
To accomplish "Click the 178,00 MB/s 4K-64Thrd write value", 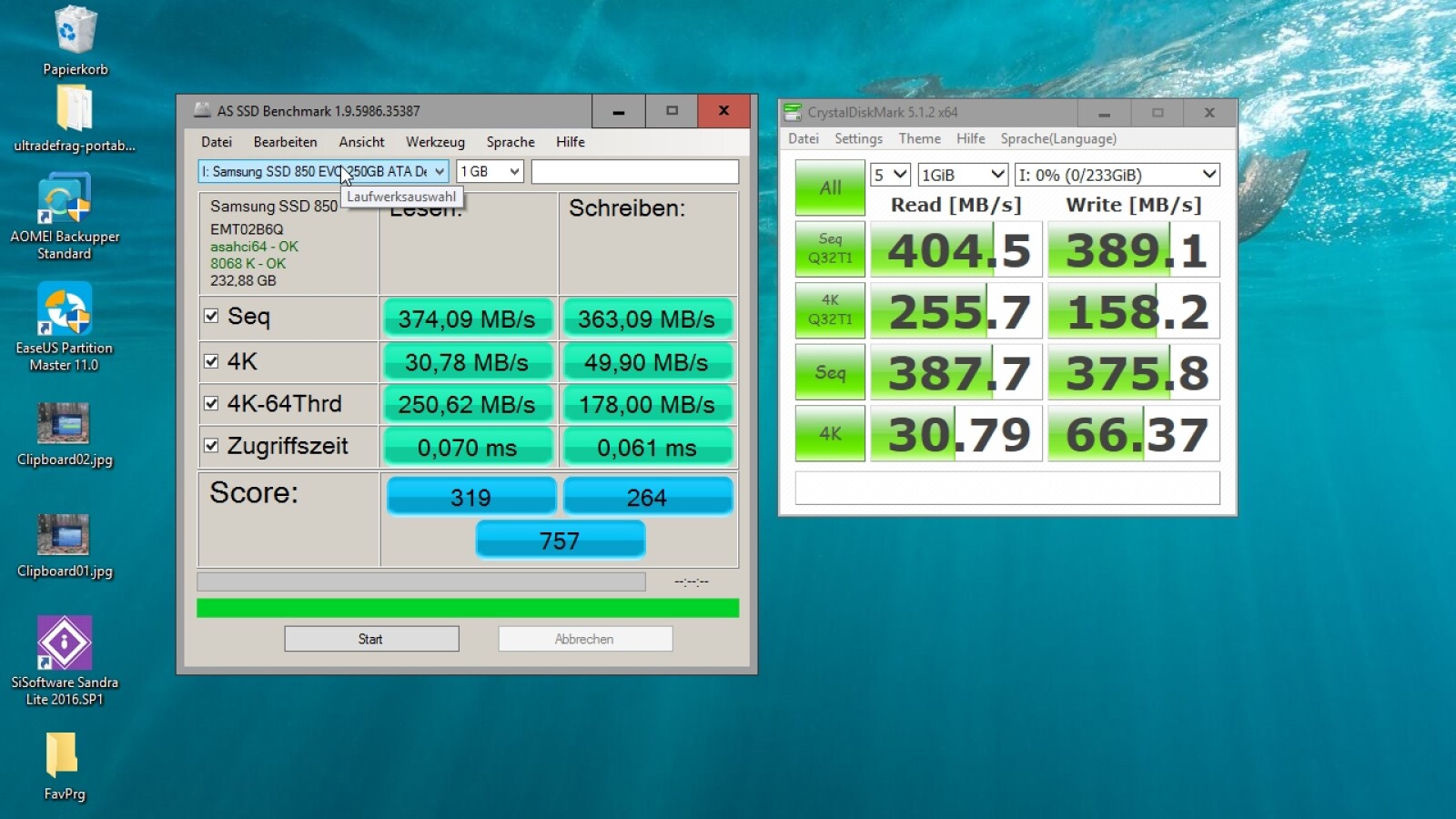I will coord(647,404).
